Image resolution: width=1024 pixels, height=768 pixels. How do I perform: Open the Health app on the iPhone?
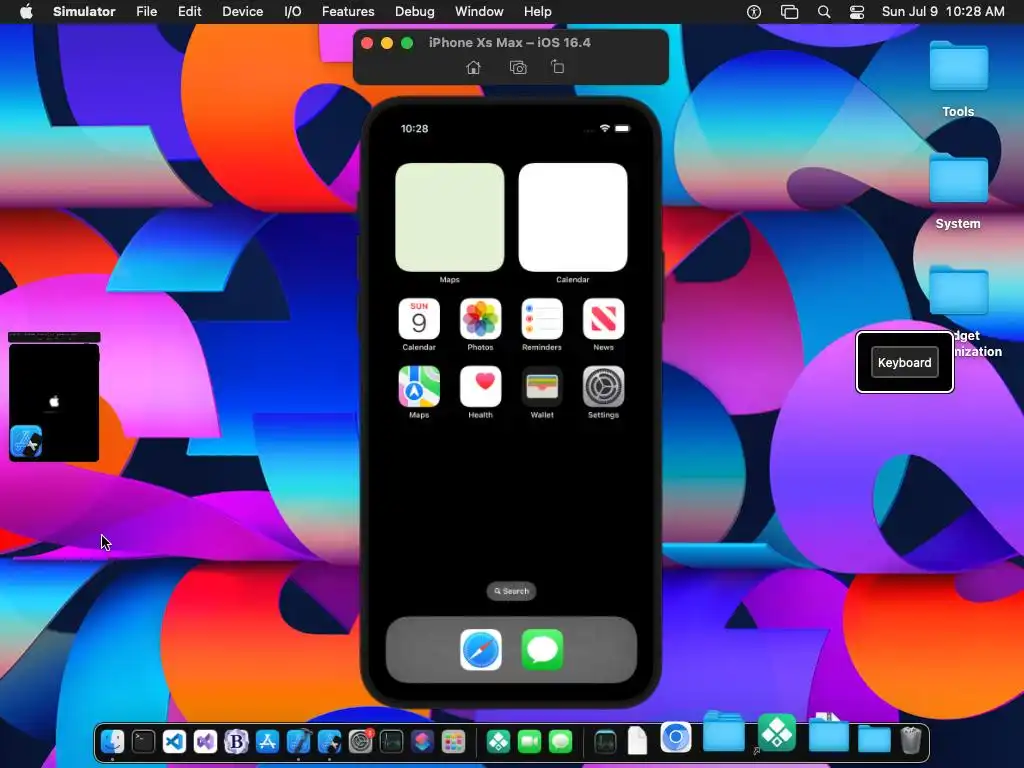click(481, 387)
